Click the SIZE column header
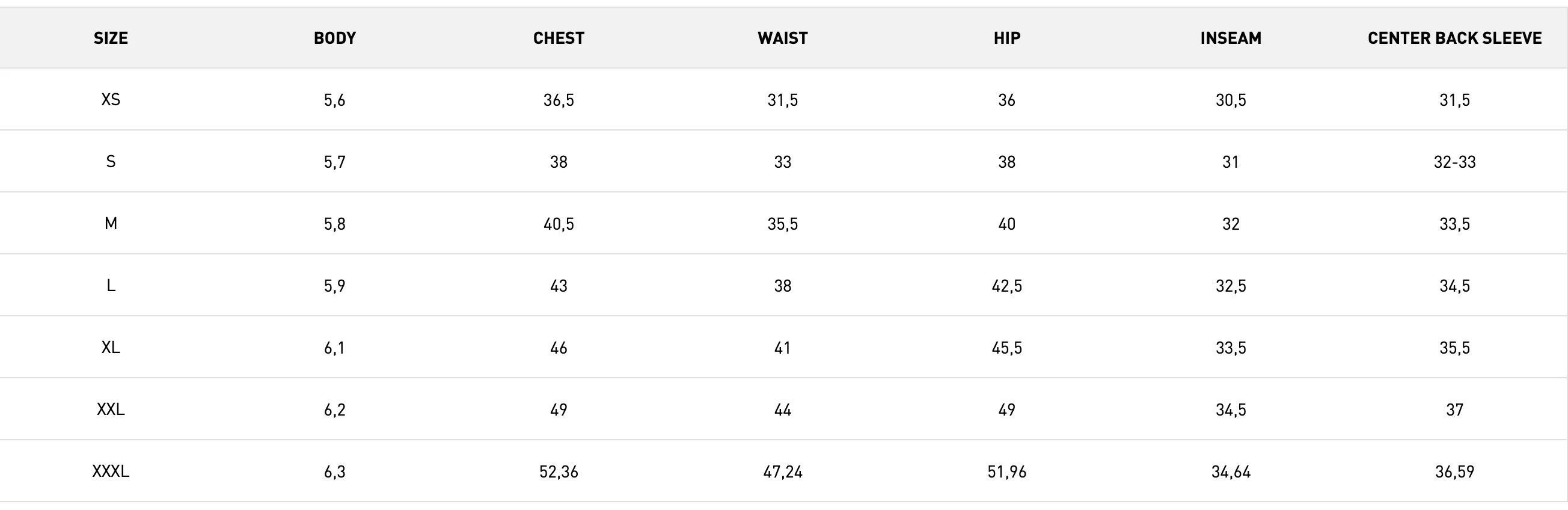 click(x=111, y=38)
